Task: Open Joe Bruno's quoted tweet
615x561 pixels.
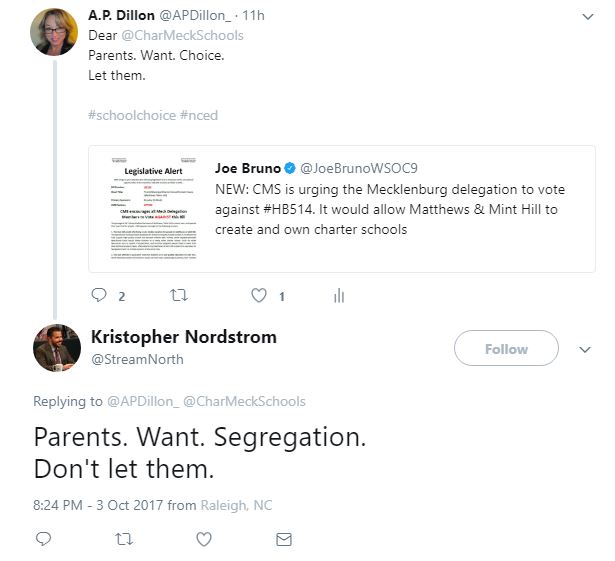Action: pos(400,198)
